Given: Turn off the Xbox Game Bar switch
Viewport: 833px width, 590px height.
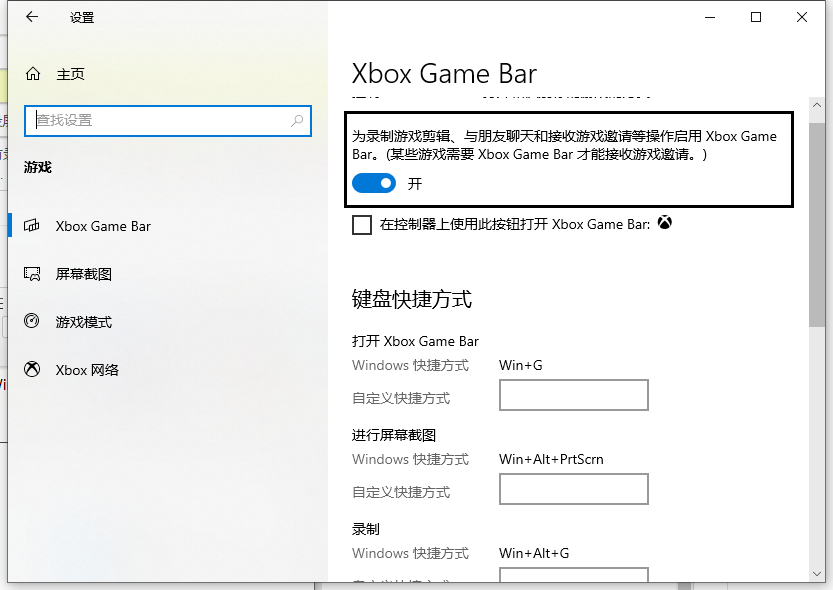Looking at the screenshot, I should coord(374,183).
